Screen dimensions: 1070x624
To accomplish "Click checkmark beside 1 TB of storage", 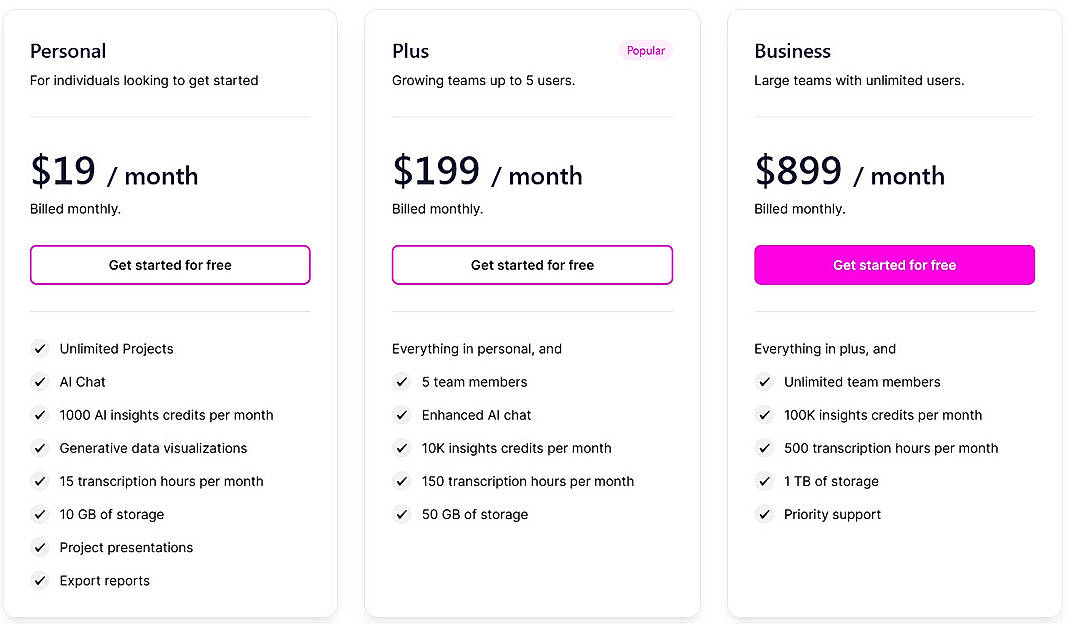I will point(764,481).
